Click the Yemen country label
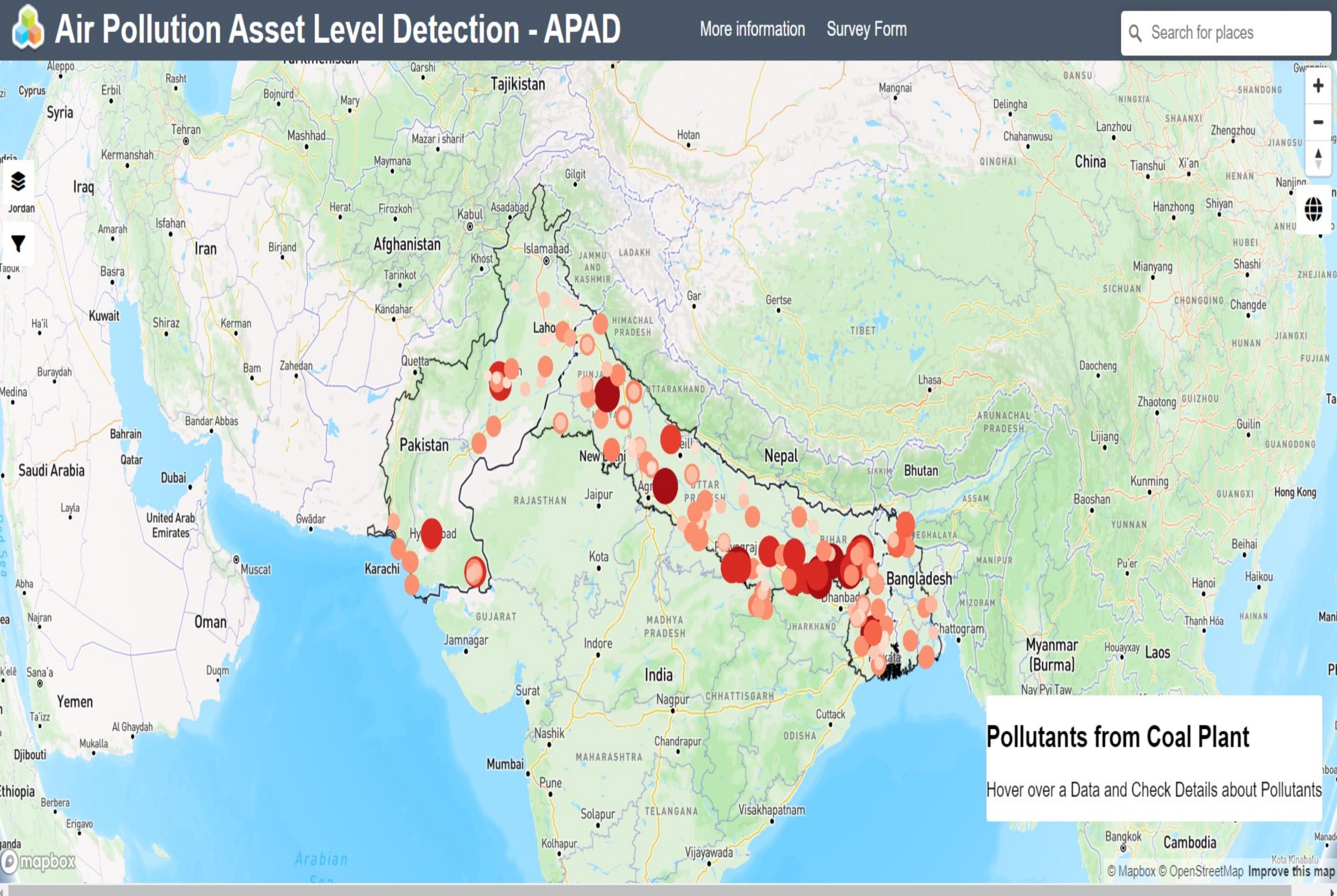 [74, 702]
